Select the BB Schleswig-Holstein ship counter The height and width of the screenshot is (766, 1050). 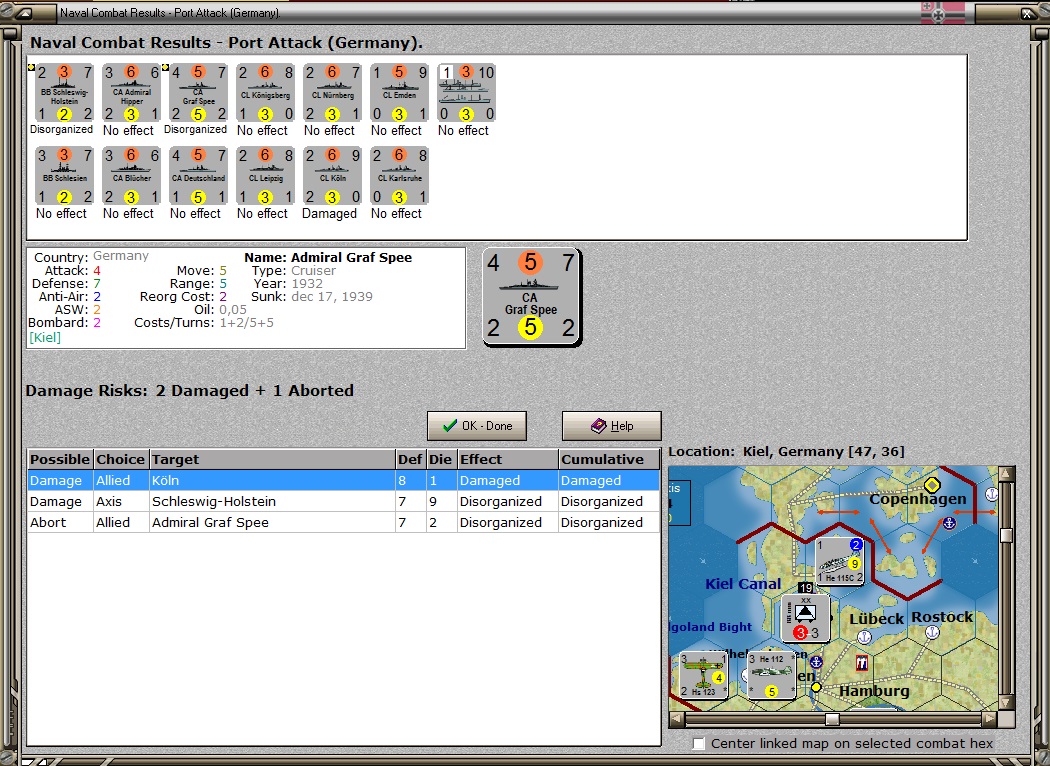64,93
